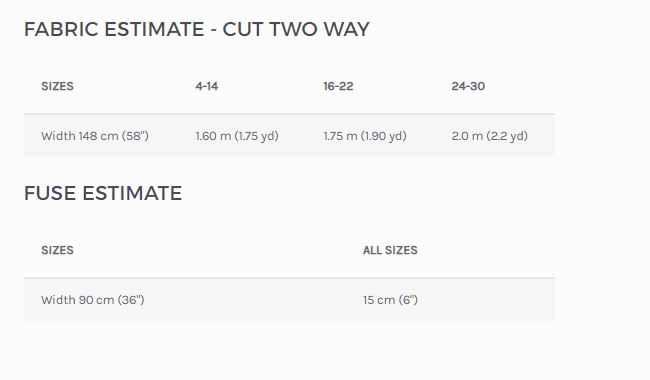
Task: Click the 15 cm (6") fuse value
Action: [390, 300]
